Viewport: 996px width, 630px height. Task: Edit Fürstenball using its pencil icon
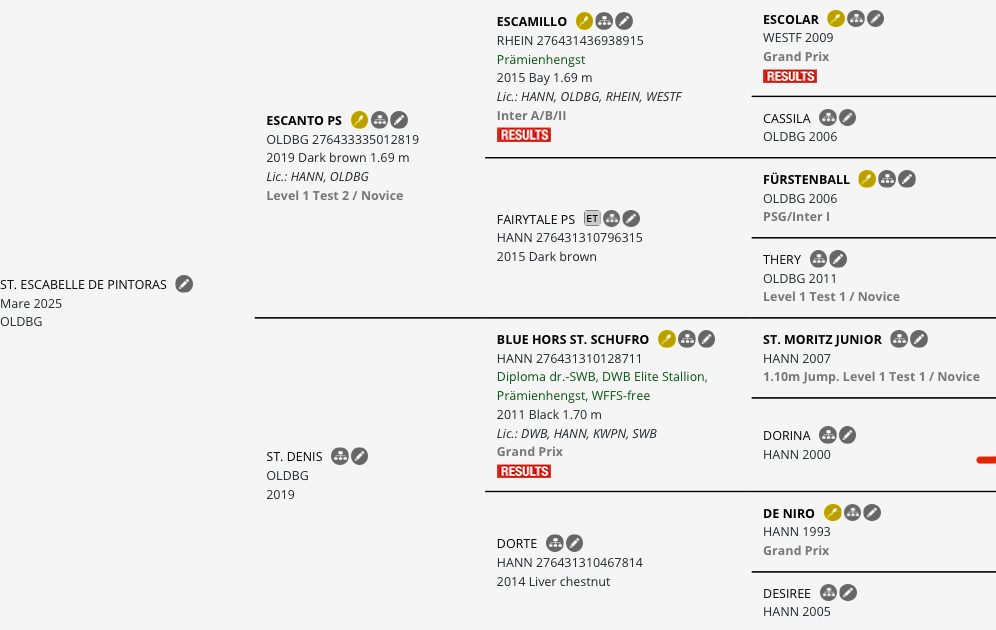click(907, 179)
